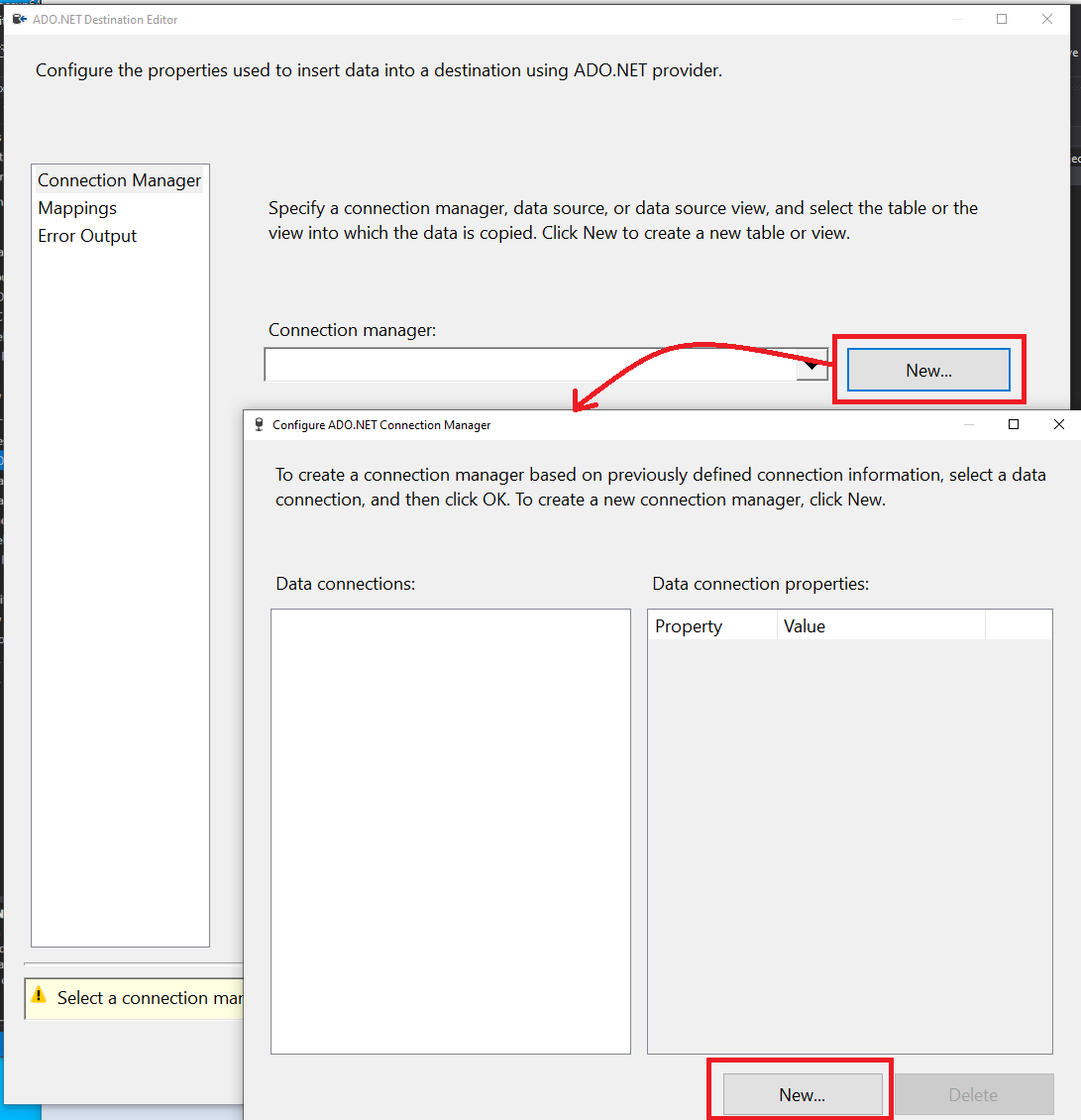Viewport: 1081px width, 1120px height.
Task: Minimize the Configure ADO.NET Connection Manager dialog
Action: (x=969, y=424)
